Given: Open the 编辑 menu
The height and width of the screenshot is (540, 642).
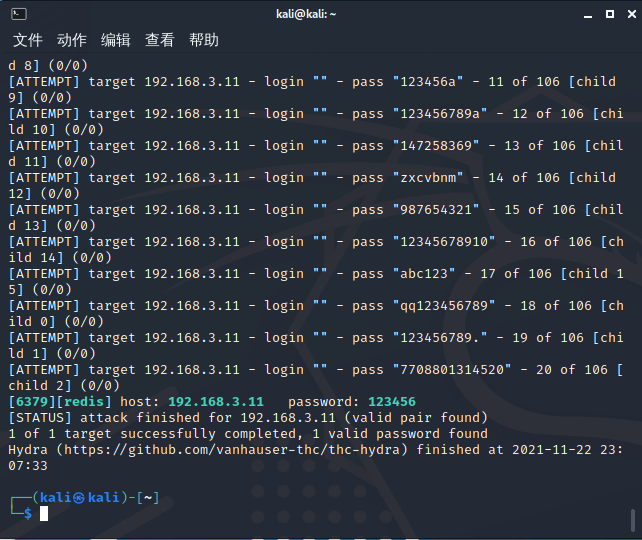Looking at the screenshot, I should 116,40.
